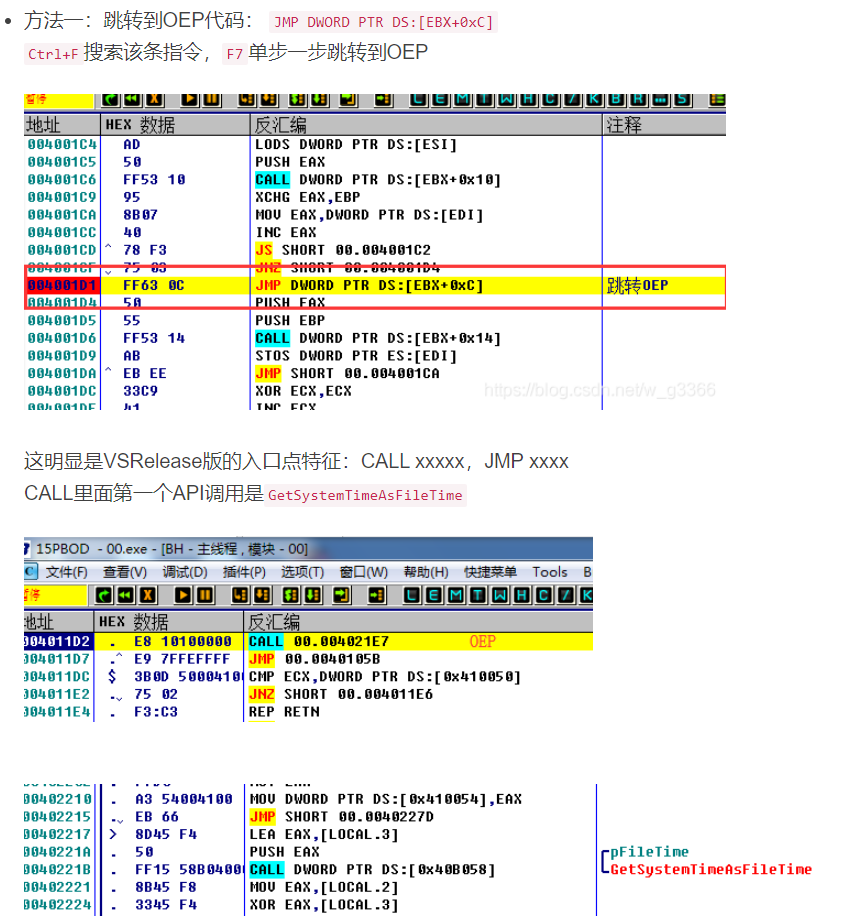Open the S (Source) window in the upper debugger toolbar
Viewport: 853px width, 921px height.
(682, 99)
